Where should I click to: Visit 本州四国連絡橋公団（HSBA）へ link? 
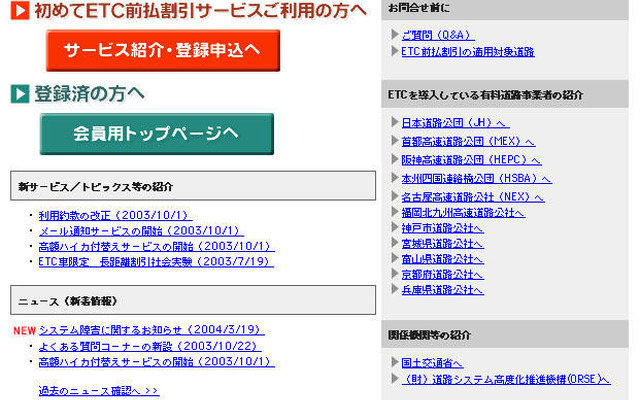pyautogui.click(x=476, y=178)
